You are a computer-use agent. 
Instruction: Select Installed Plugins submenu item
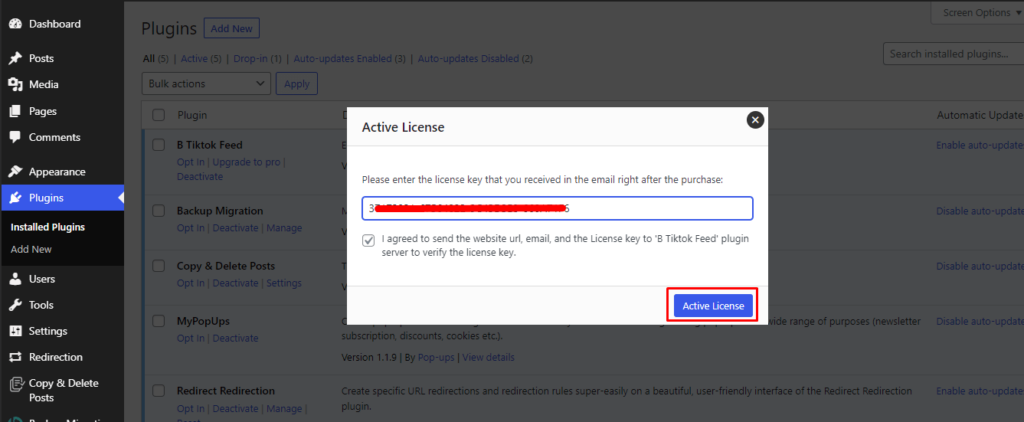[x=48, y=227]
